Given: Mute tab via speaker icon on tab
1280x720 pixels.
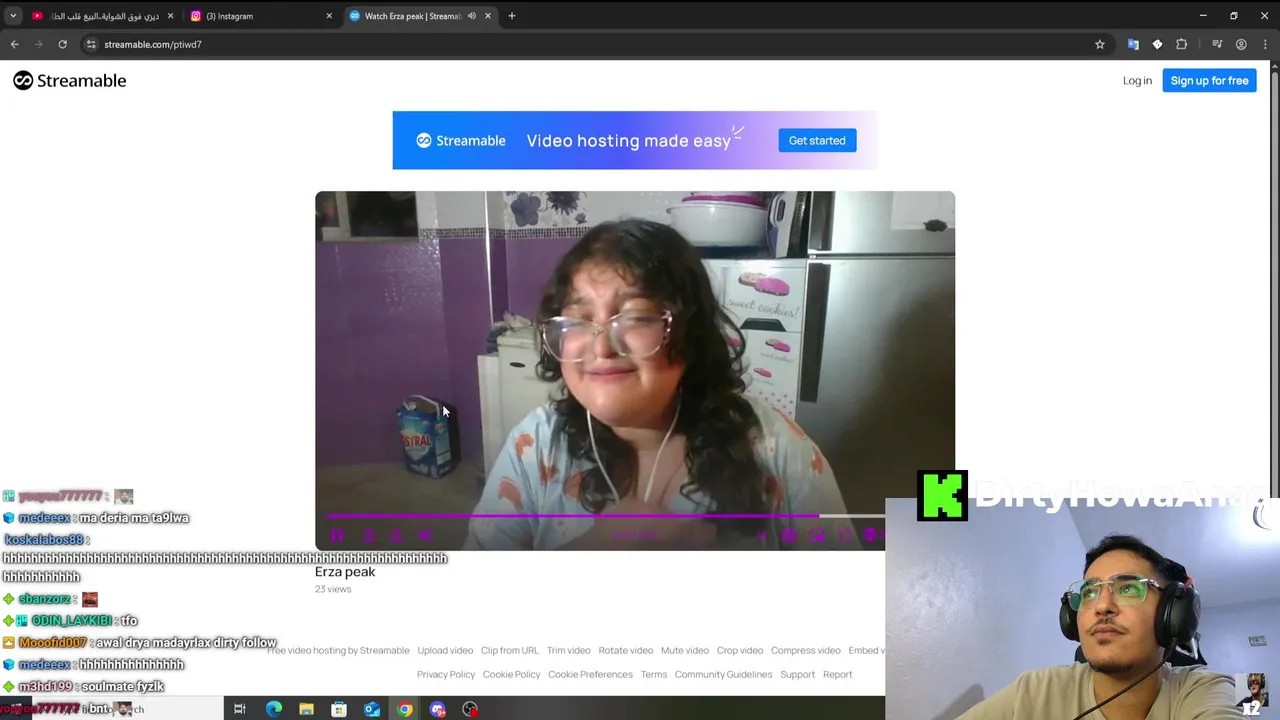Looking at the screenshot, I should (x=472, y=16).
